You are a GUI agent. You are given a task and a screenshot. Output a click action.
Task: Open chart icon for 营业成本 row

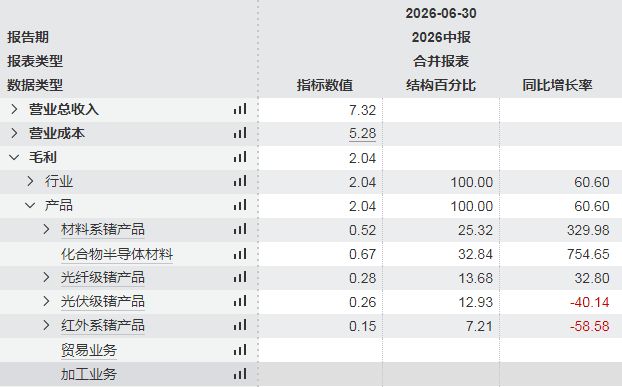[240, 133]
